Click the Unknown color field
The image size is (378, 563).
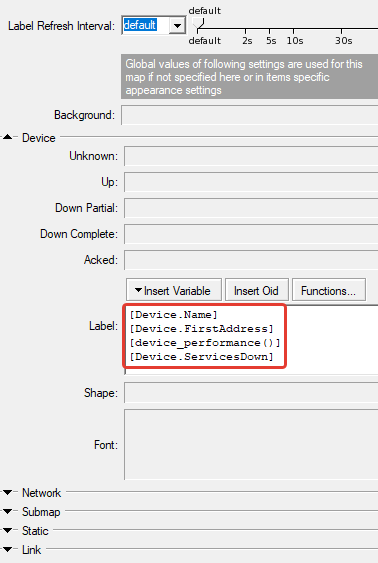click(x=251, y=156)
